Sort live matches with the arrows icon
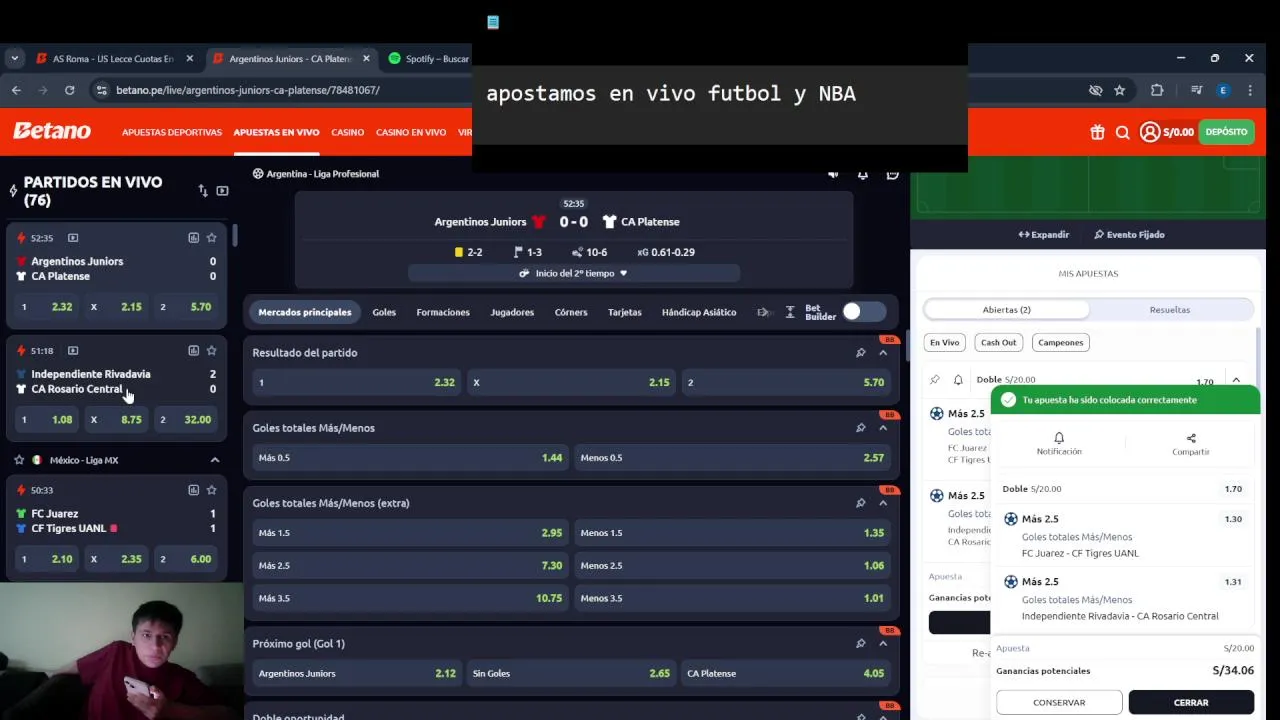This screenshot has height=720, width=1280. click(203, 190)
